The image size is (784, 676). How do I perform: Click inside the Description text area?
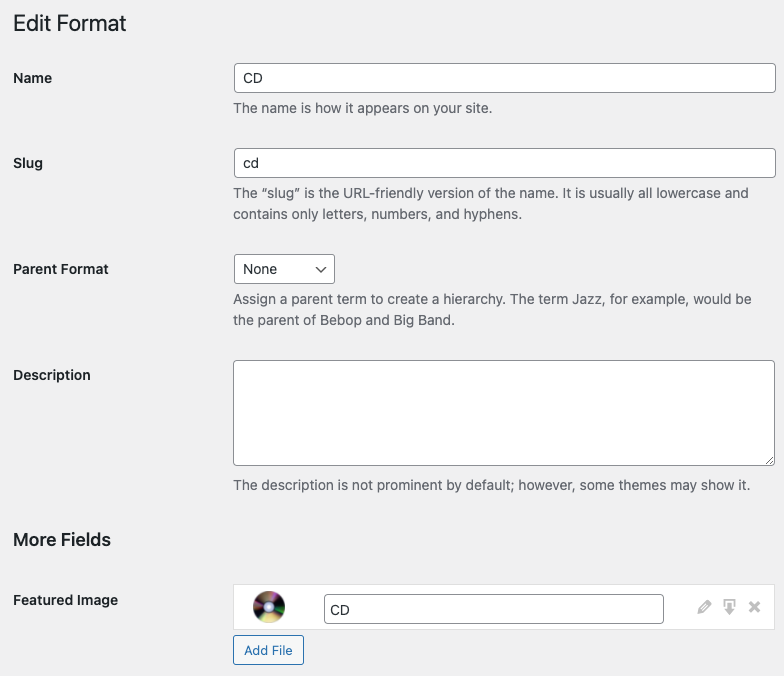[x=504, y=412]
